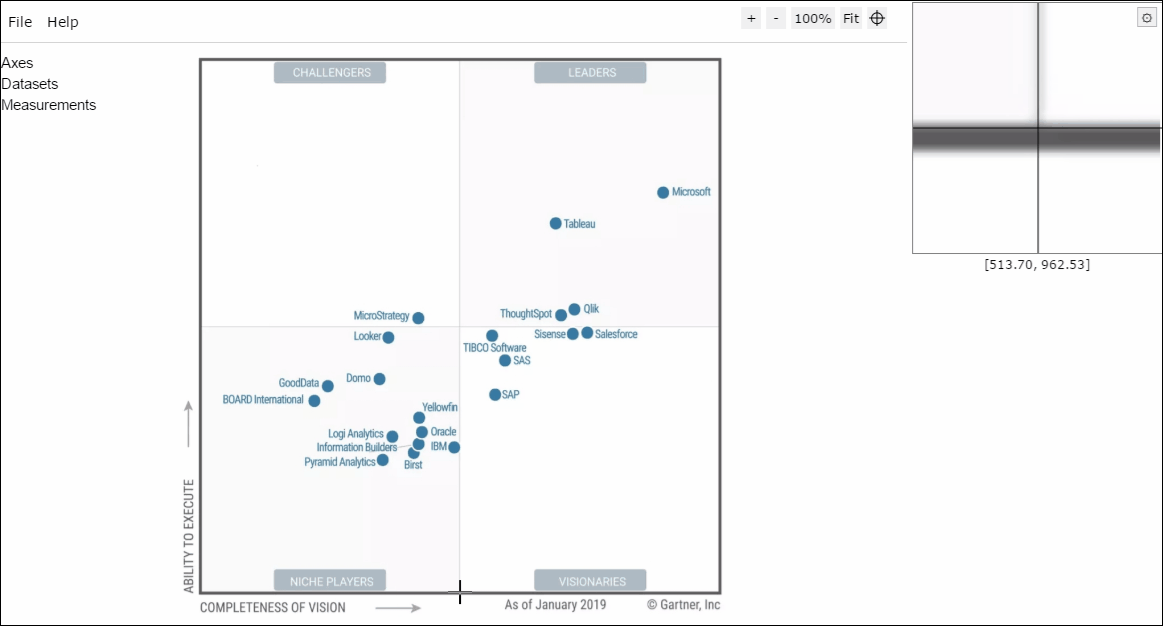Image resolution: width=1163 pixels, height=626 pixels.
Task: Reset zoom with the 100% button
Action: 813,19
